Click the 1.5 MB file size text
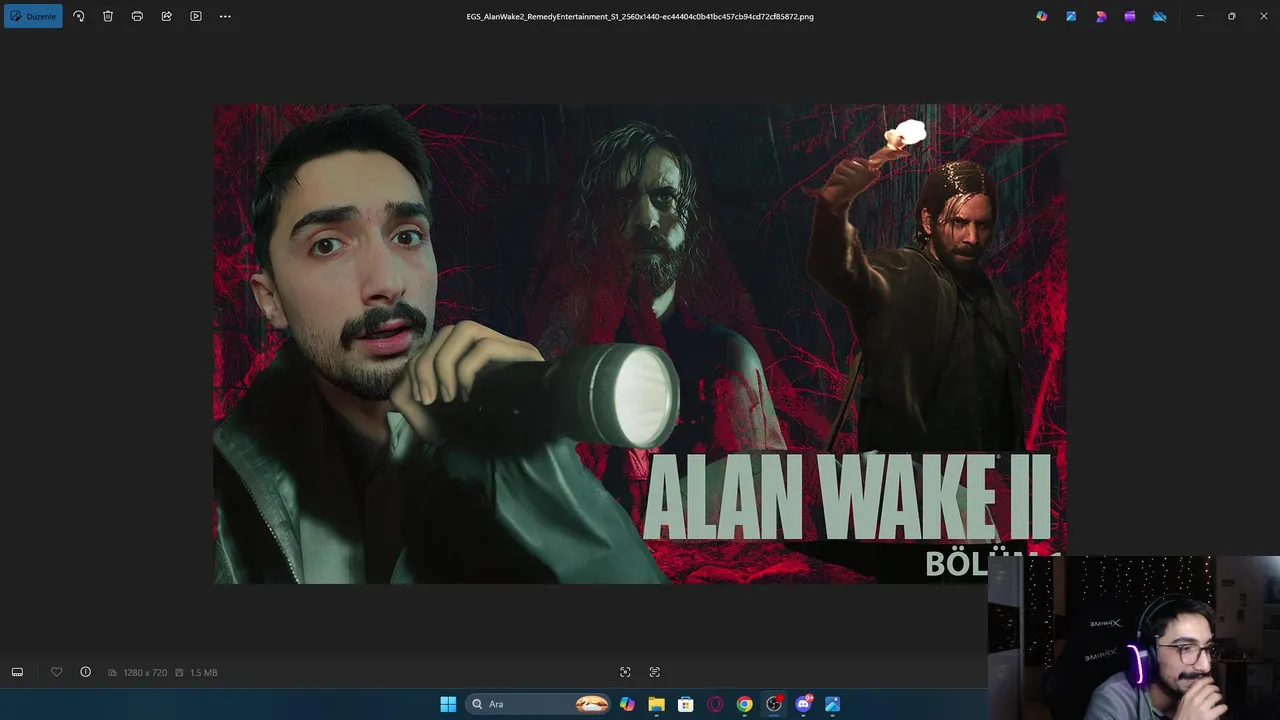This screenshot has height=720, width=1280. click(203, 673)
